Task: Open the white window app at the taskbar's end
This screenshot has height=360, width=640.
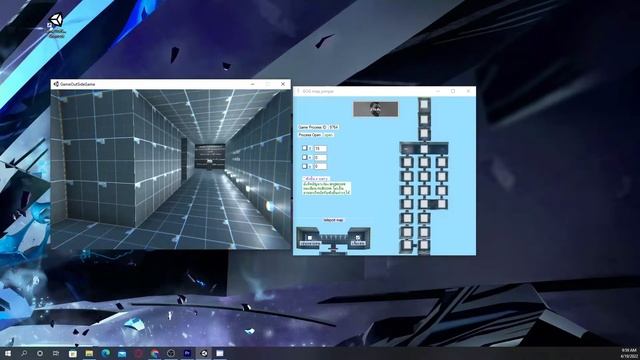Action: point(220,353)
